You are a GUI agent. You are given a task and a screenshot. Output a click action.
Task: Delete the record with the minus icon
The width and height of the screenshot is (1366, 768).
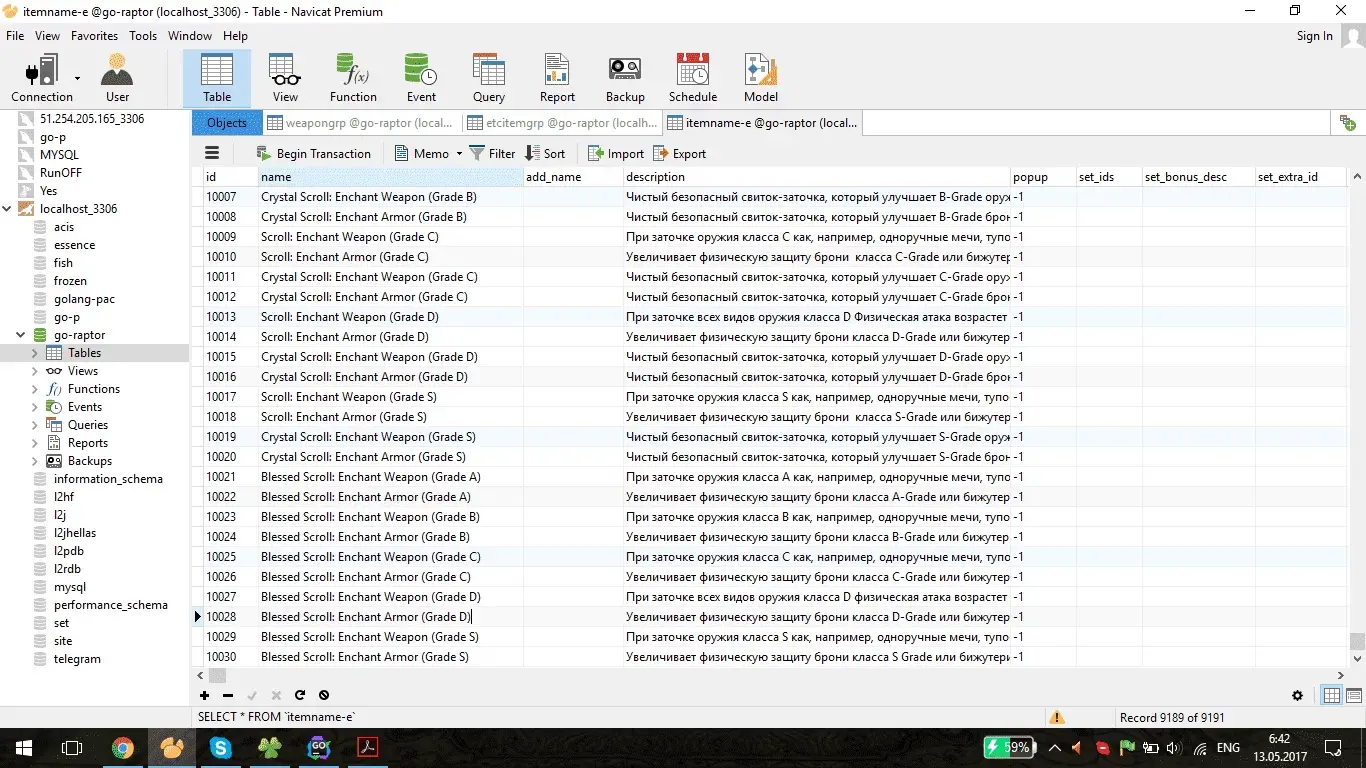228,695
